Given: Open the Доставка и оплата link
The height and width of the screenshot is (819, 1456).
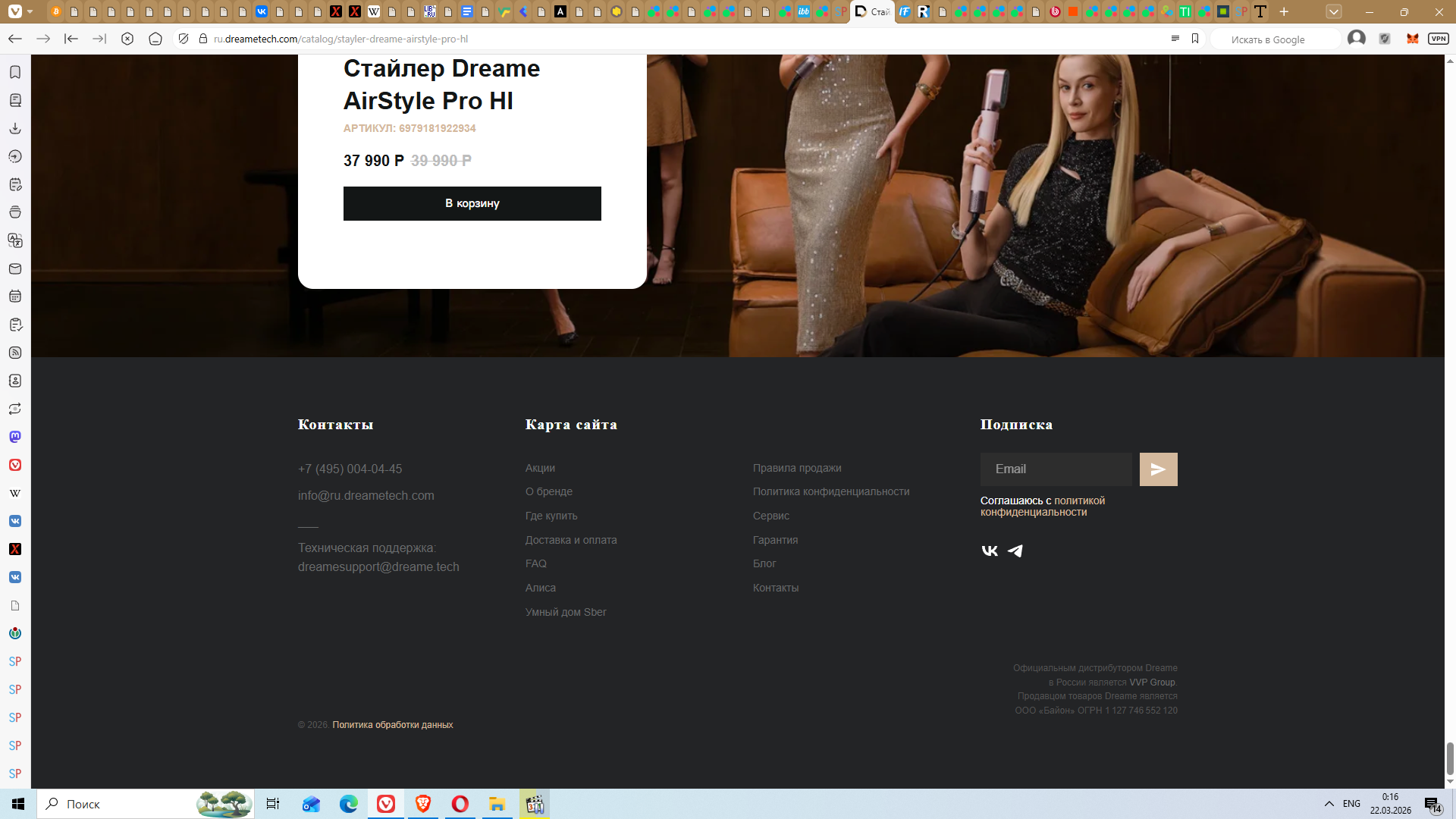Looking at the screenshot, I should point(570,540).
